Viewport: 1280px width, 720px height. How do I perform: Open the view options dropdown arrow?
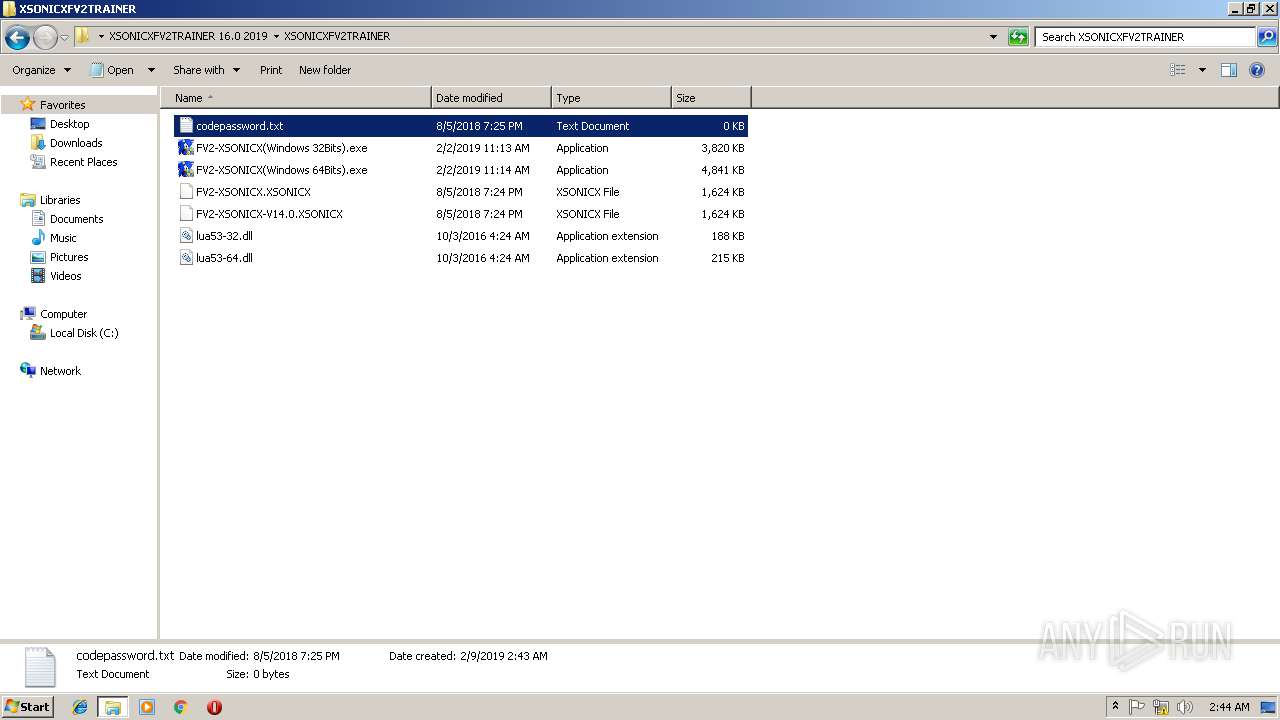pos(1202,70)
